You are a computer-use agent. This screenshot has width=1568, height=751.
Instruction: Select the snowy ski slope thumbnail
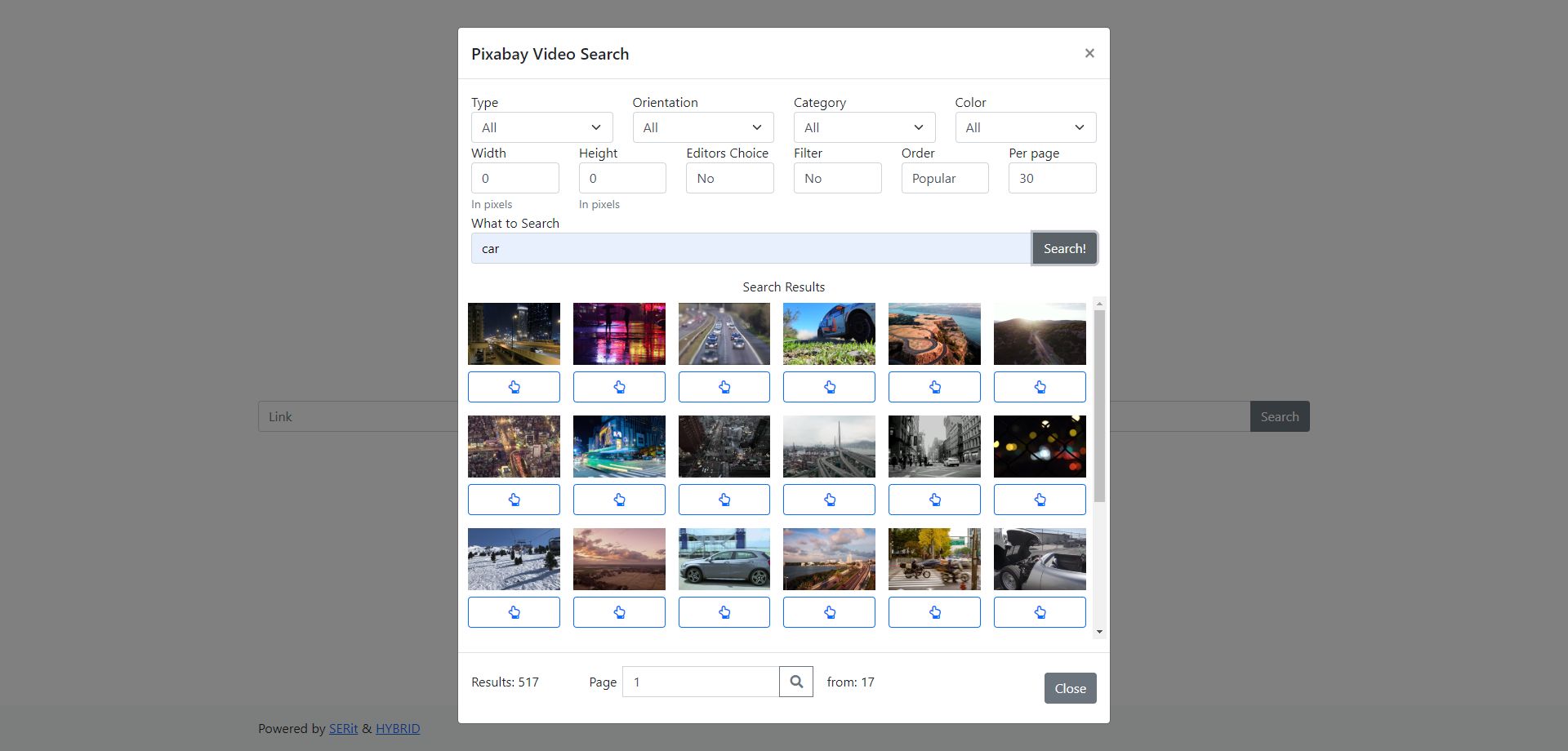[x=514, y=559]
